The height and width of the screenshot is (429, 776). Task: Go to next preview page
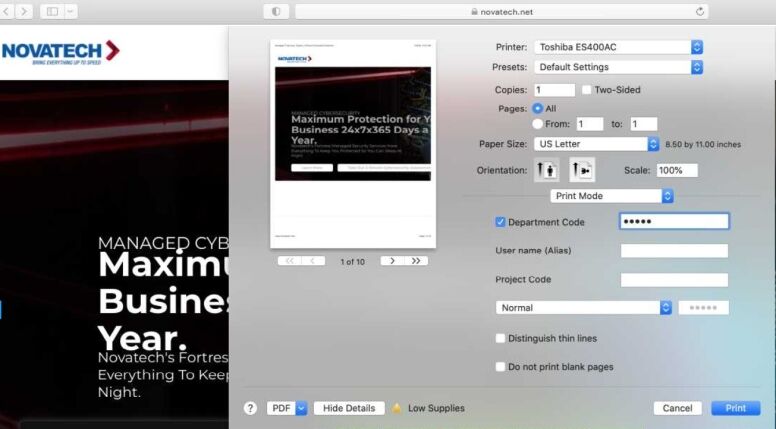391,261
